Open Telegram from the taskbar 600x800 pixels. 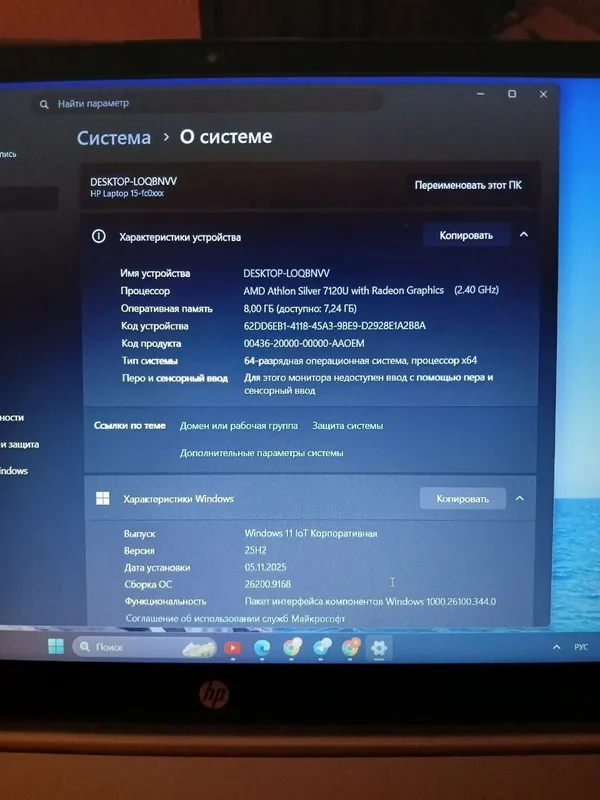pos(322,647)
